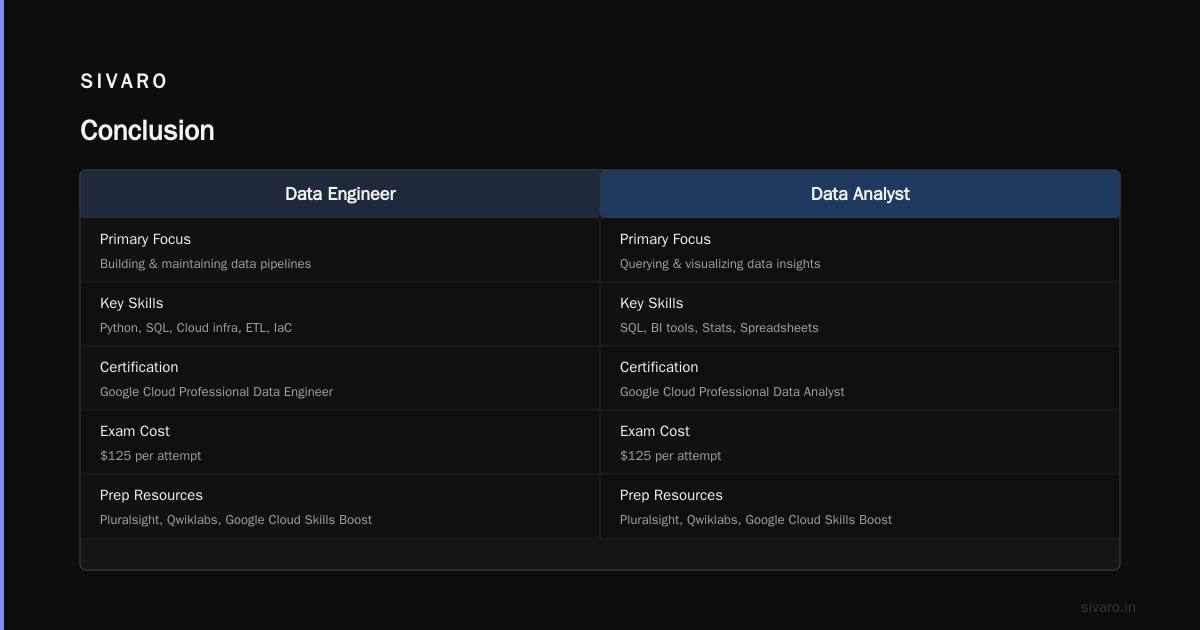Click Exam Cost label under Data Engineer
Image resolution: width=1200 pixels, height=630 pixels.
[x=135, y=431]
